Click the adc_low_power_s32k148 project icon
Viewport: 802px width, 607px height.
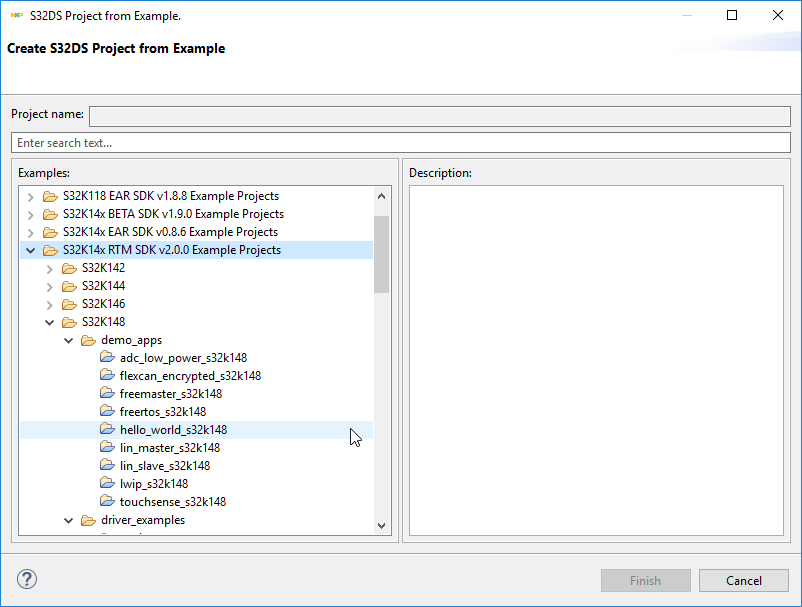point(107,357)
